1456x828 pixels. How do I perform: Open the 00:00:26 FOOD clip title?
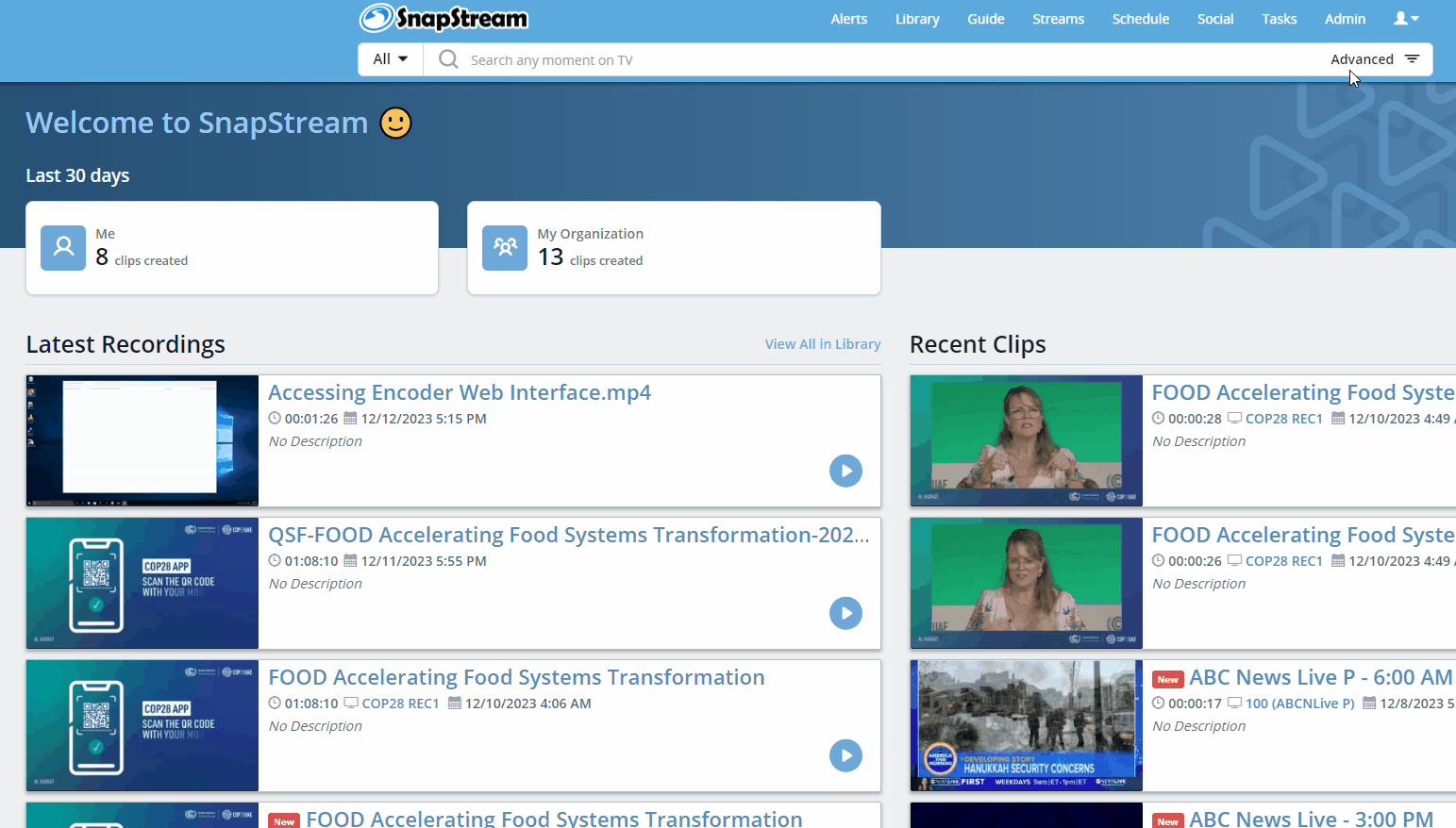pos(1303,535)
